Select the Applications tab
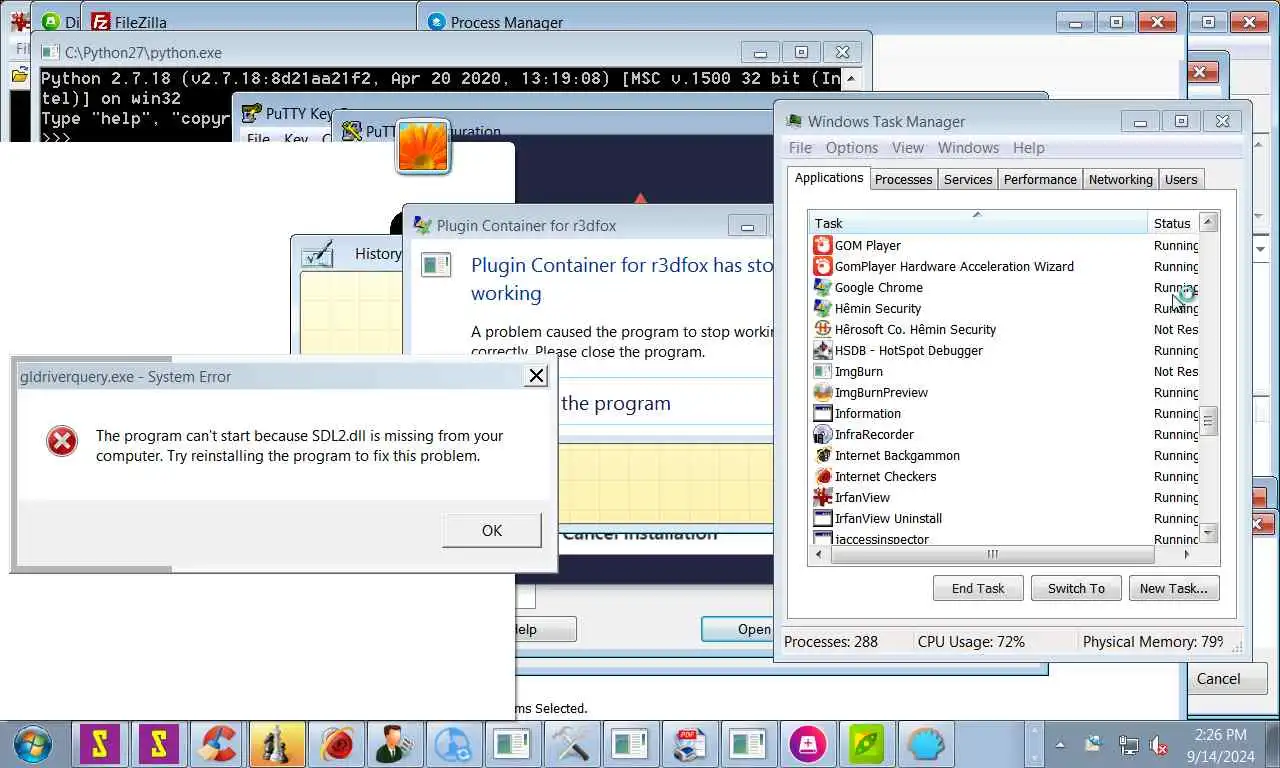The image size is (1280, 768). click(x=828, y=178)
